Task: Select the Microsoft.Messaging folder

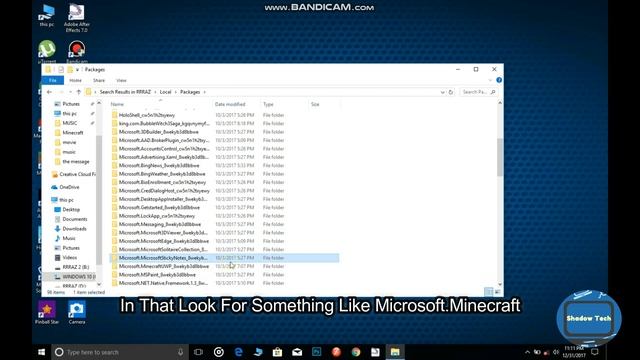Action: point(160,224)
